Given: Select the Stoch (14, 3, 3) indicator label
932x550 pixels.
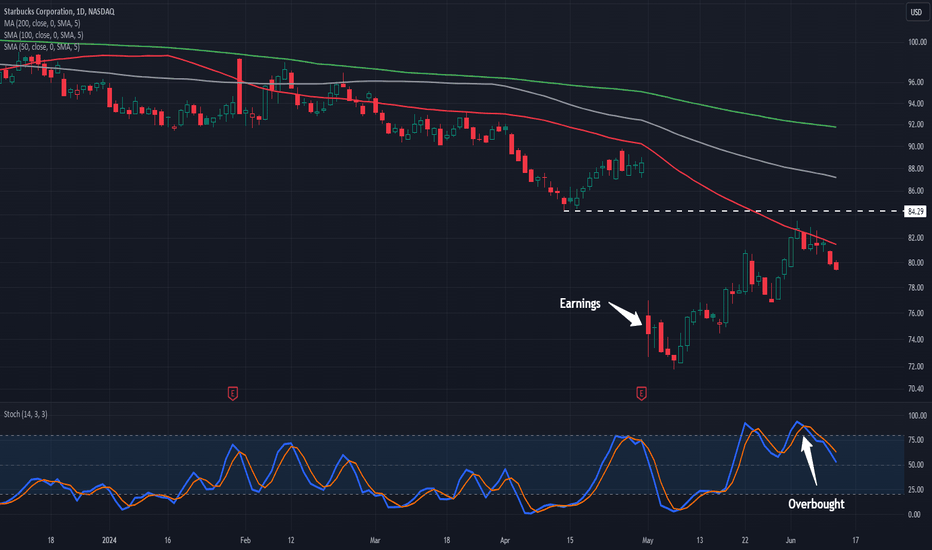Looking at the screenshot, I should 26,414.
